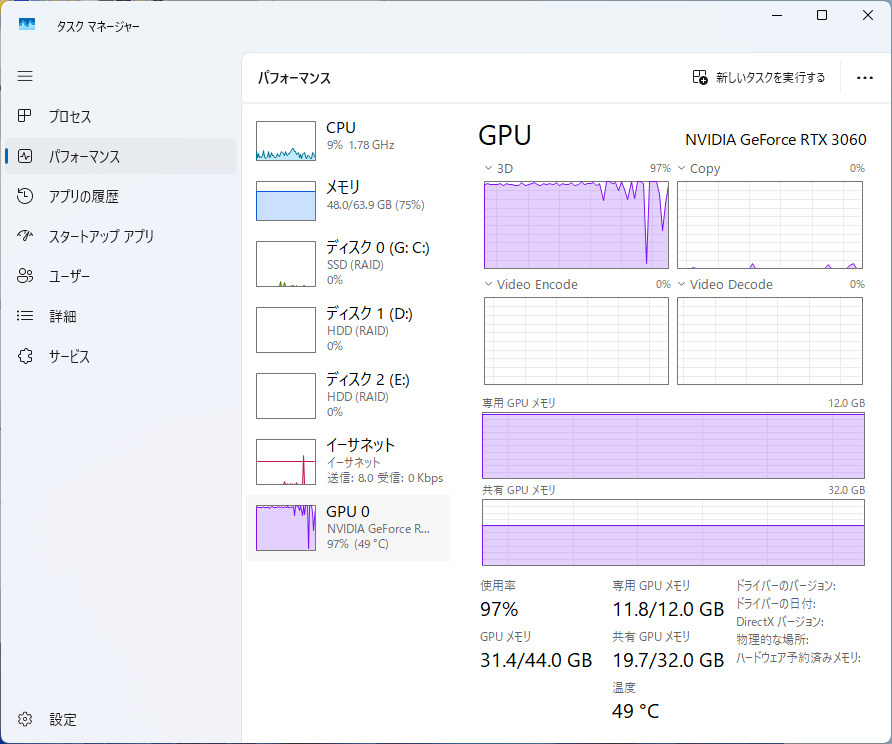This screenshot has height=744, width=892.
Task: Click the メモリ entry label
Action: click(343, 187)
